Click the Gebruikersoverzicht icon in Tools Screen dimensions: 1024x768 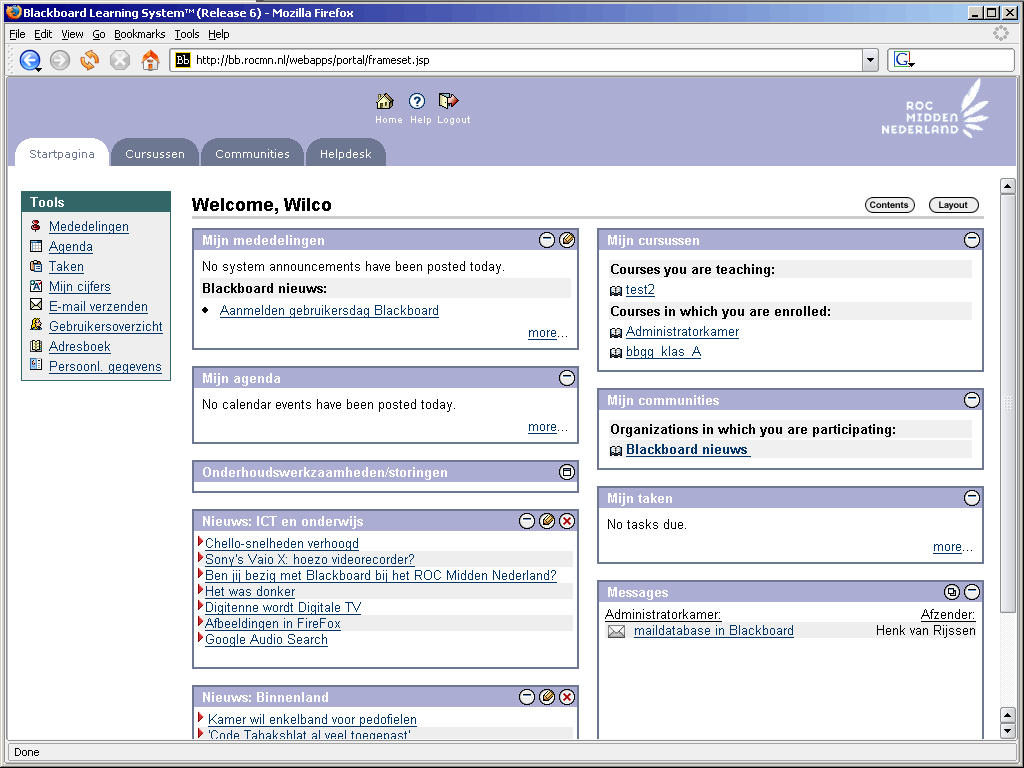[36, 325]
